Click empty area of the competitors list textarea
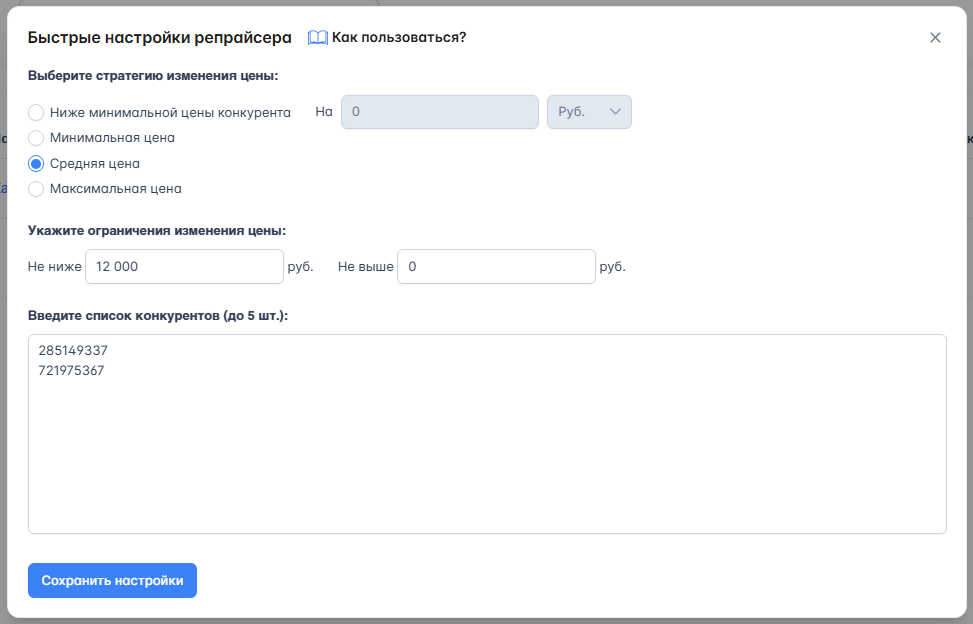 click(x=486, y=460)
